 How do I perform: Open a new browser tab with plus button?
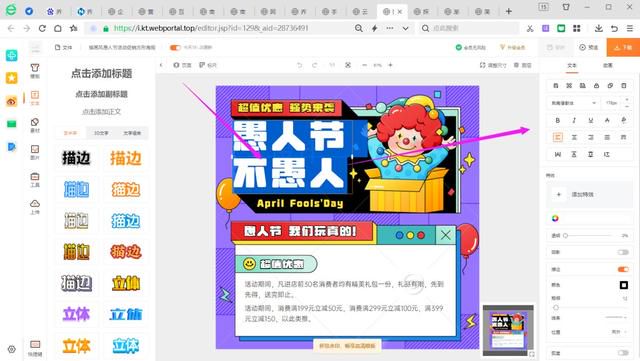(x=509, y=11)
